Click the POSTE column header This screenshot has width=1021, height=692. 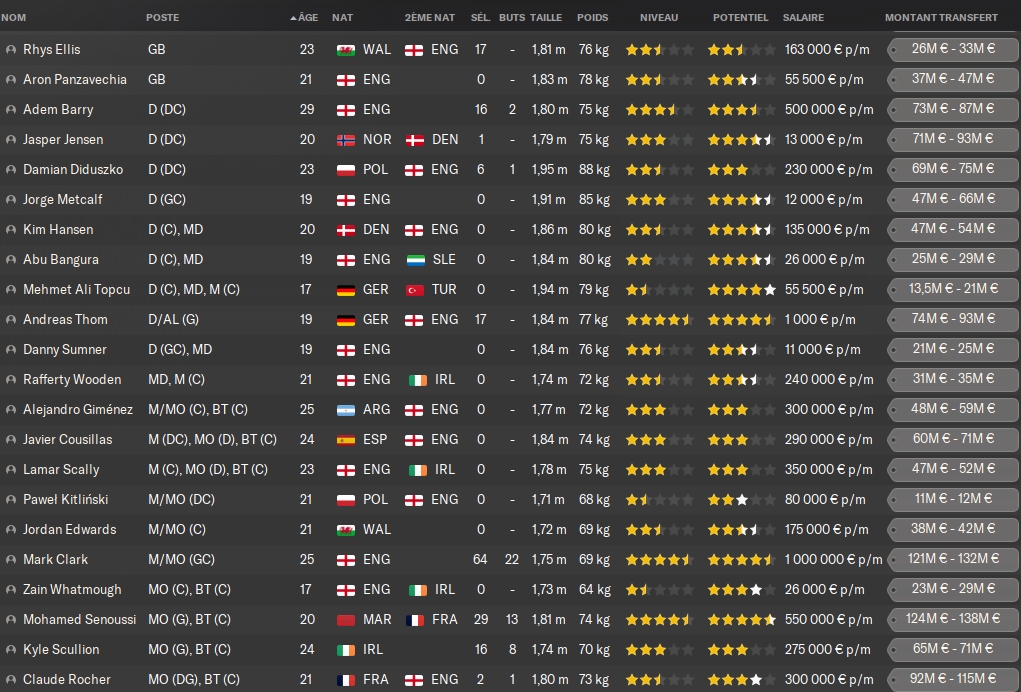tap(163, 17)
